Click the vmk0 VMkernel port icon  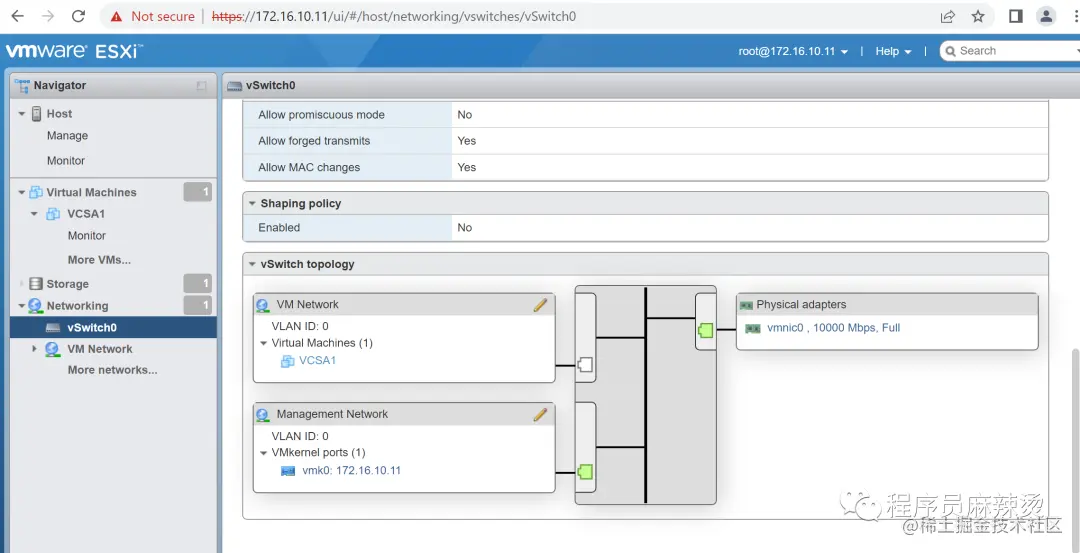tap(288, 471)
